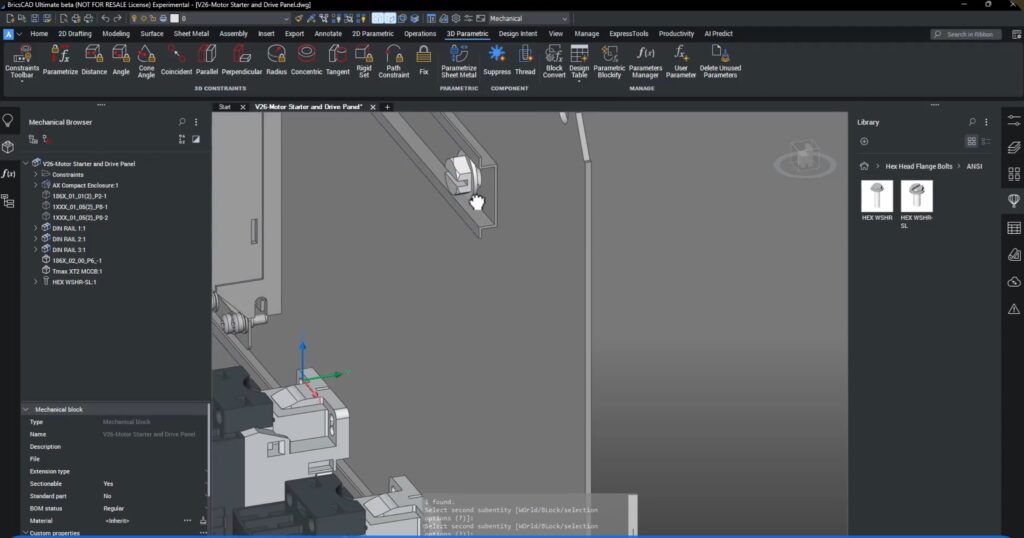Viewport: 1024px width, 538px height.
Task: Expand AX Compact Enclosure:1 node
Action: coord(36,185)
